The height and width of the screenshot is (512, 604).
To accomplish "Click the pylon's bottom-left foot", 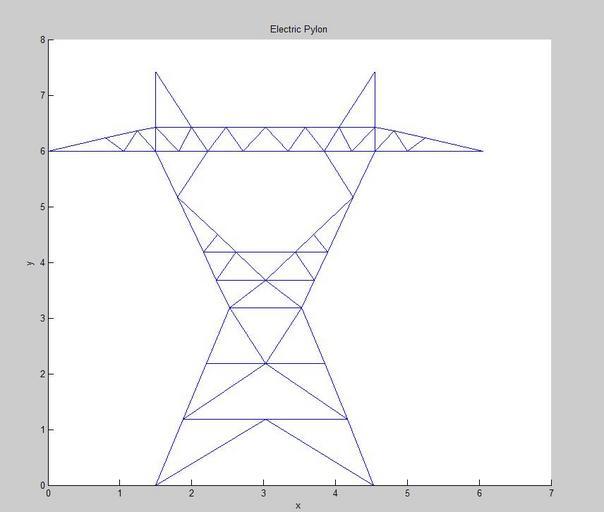I will point(156,485).
